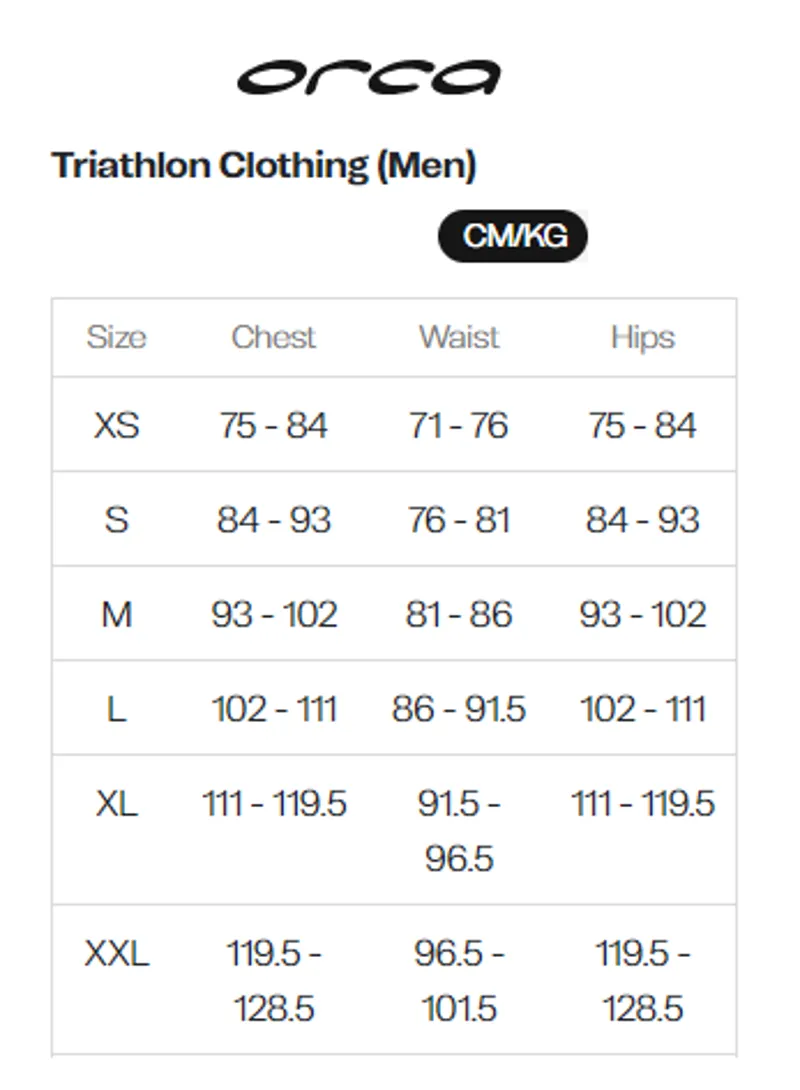Click the XXL size row label

point(116,953)
